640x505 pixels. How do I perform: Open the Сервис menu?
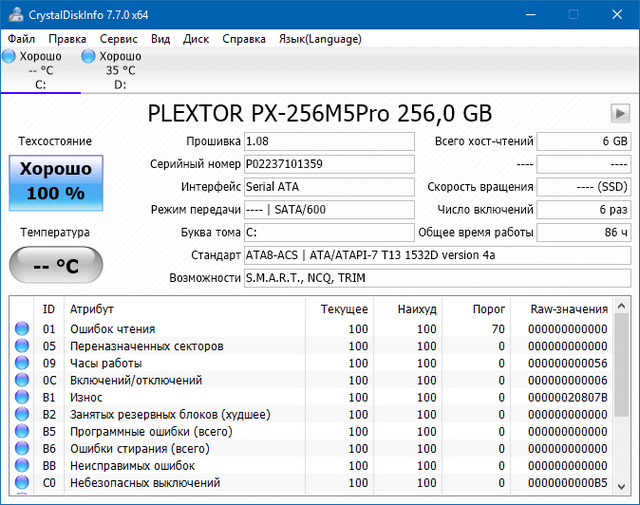[x=119, y=39]
